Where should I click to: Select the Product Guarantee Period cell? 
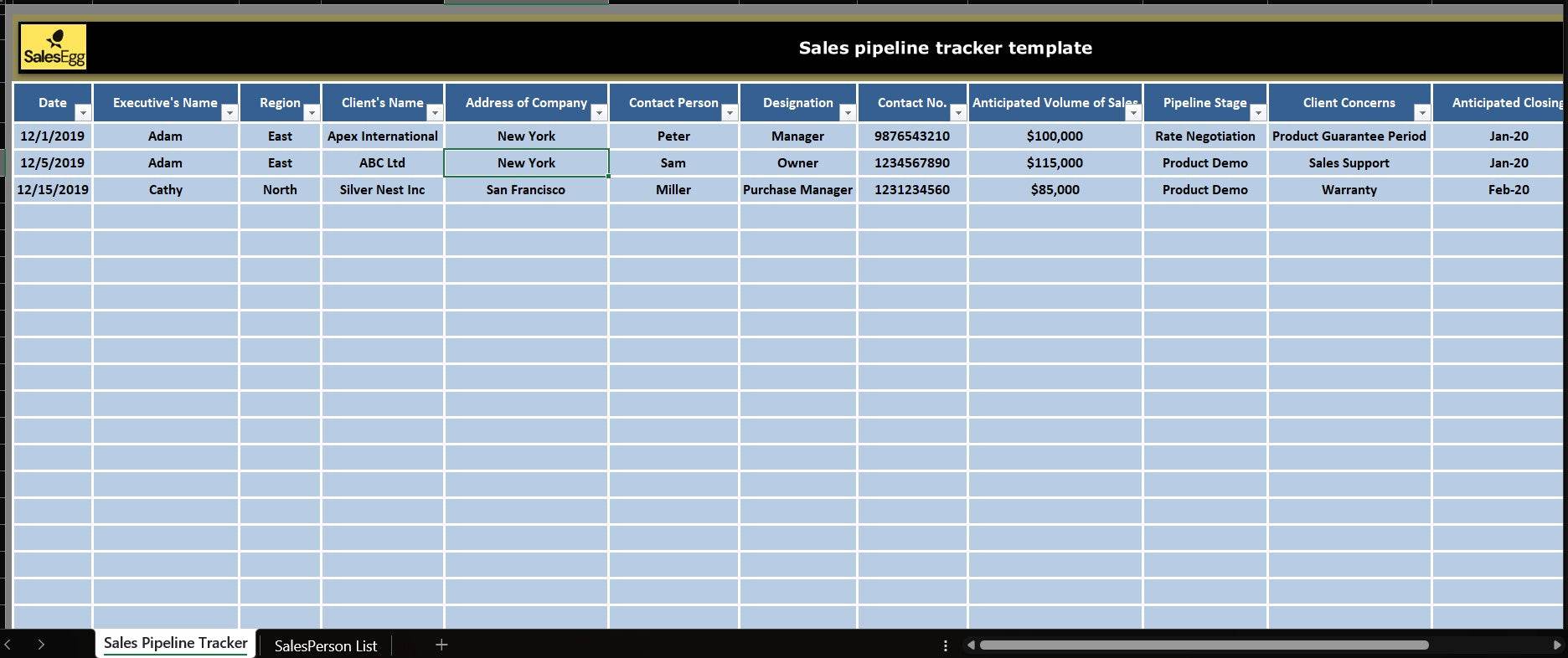[x=1349, y=136]
